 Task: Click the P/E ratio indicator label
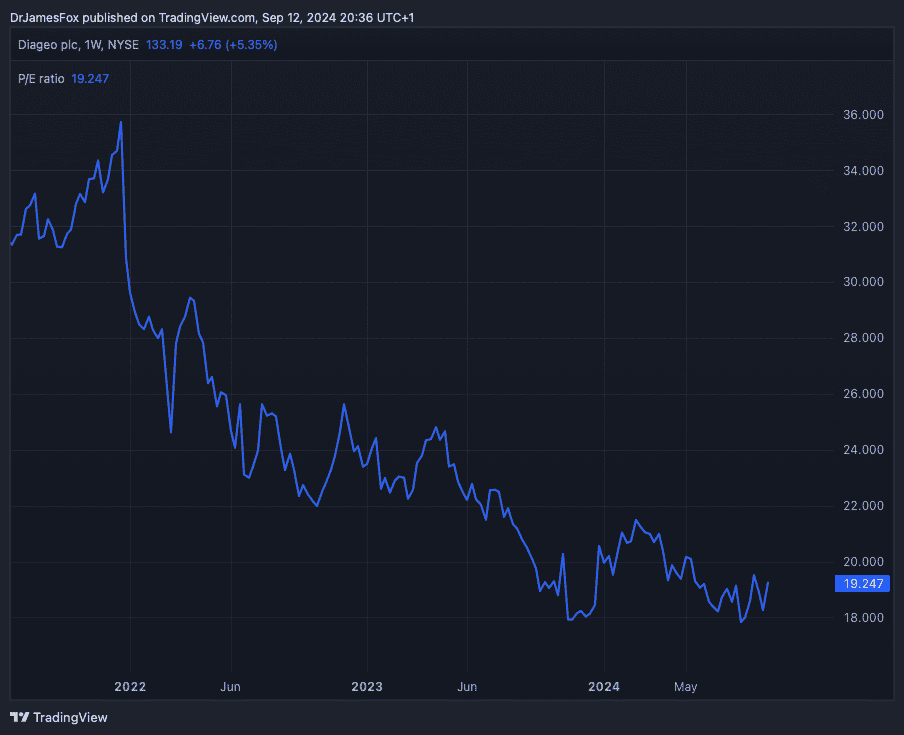pyautogui.click(x=41, y=78)
